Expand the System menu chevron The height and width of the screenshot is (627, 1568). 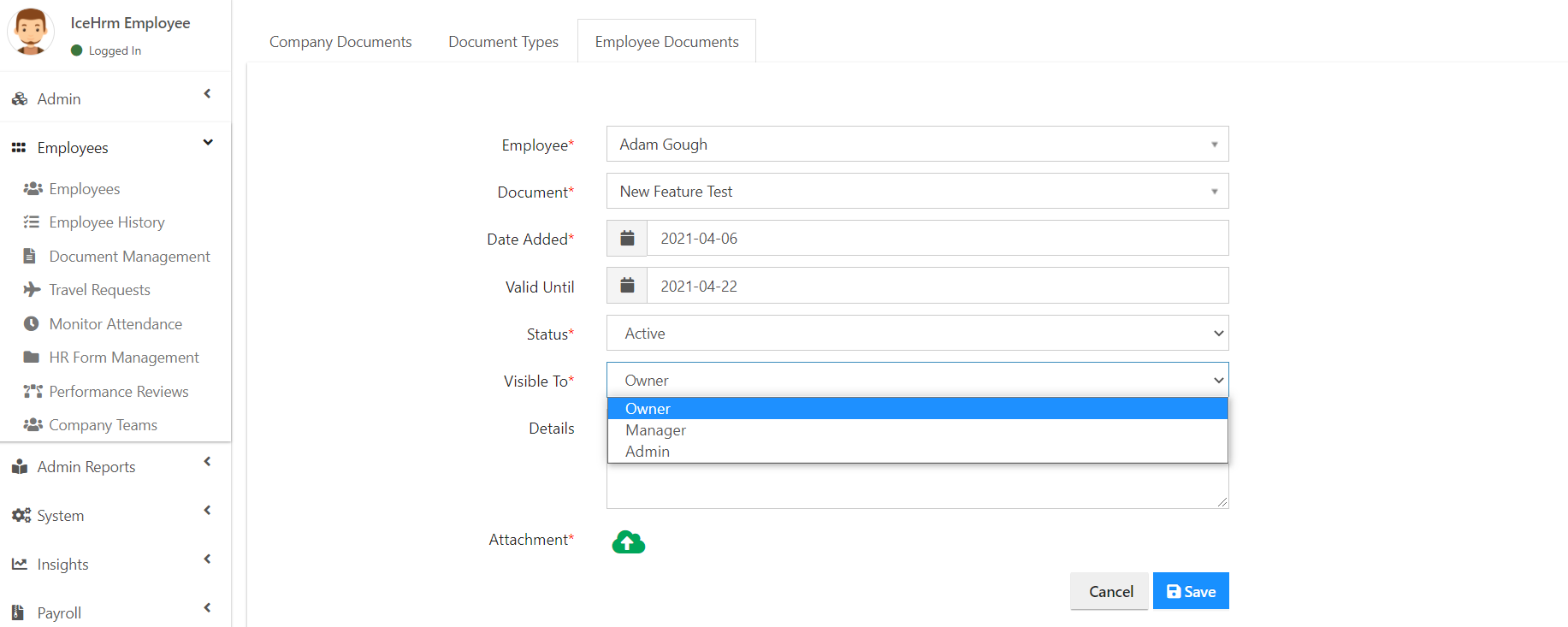coord(207,511)
